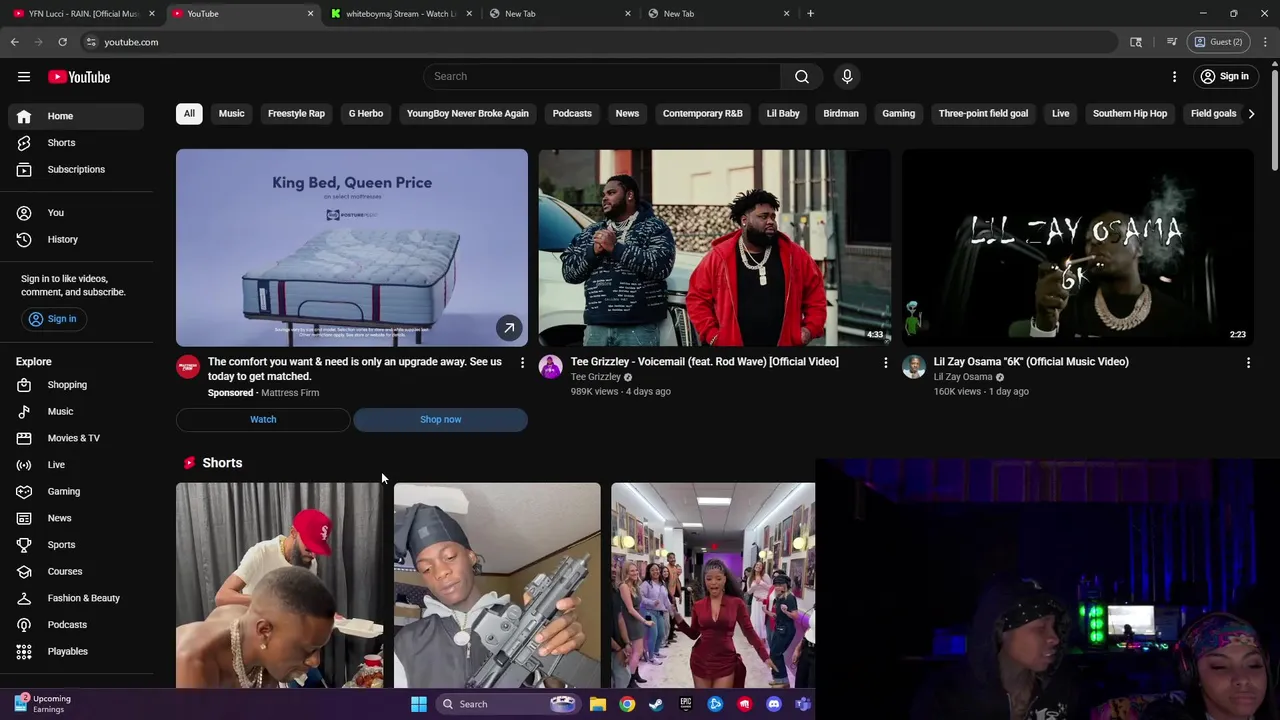Open Courses under Explore
The height and width of the screenshot is (720, 1280).
[76, 572]
